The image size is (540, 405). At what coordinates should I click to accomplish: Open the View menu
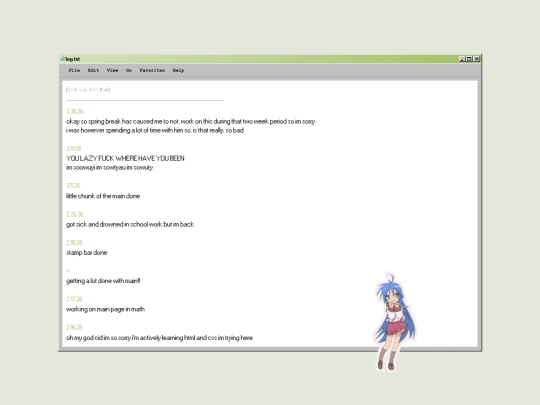tap(112, 70)
